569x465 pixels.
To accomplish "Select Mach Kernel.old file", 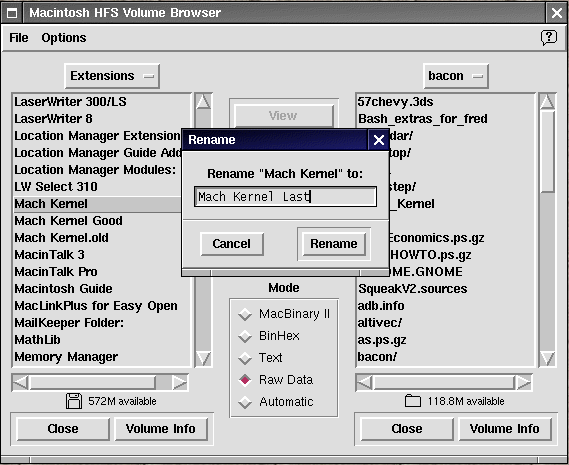I will 97,238.
